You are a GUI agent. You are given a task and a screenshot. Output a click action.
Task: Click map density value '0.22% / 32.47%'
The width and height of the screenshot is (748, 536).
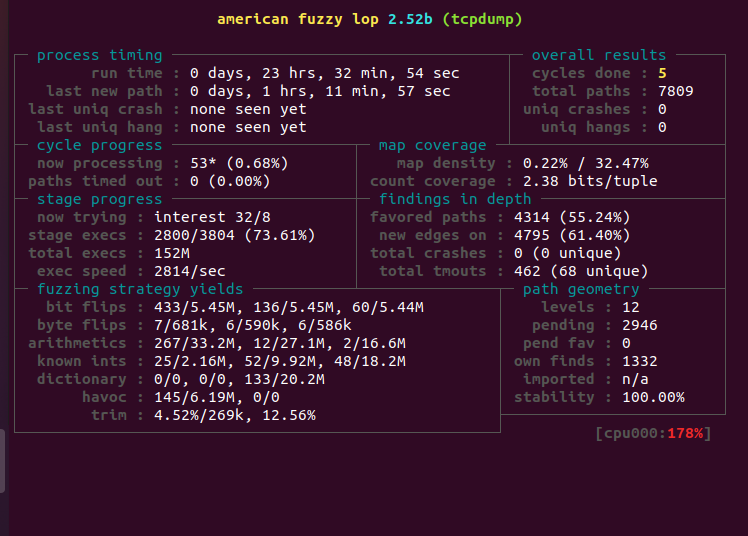coord(586,164)
